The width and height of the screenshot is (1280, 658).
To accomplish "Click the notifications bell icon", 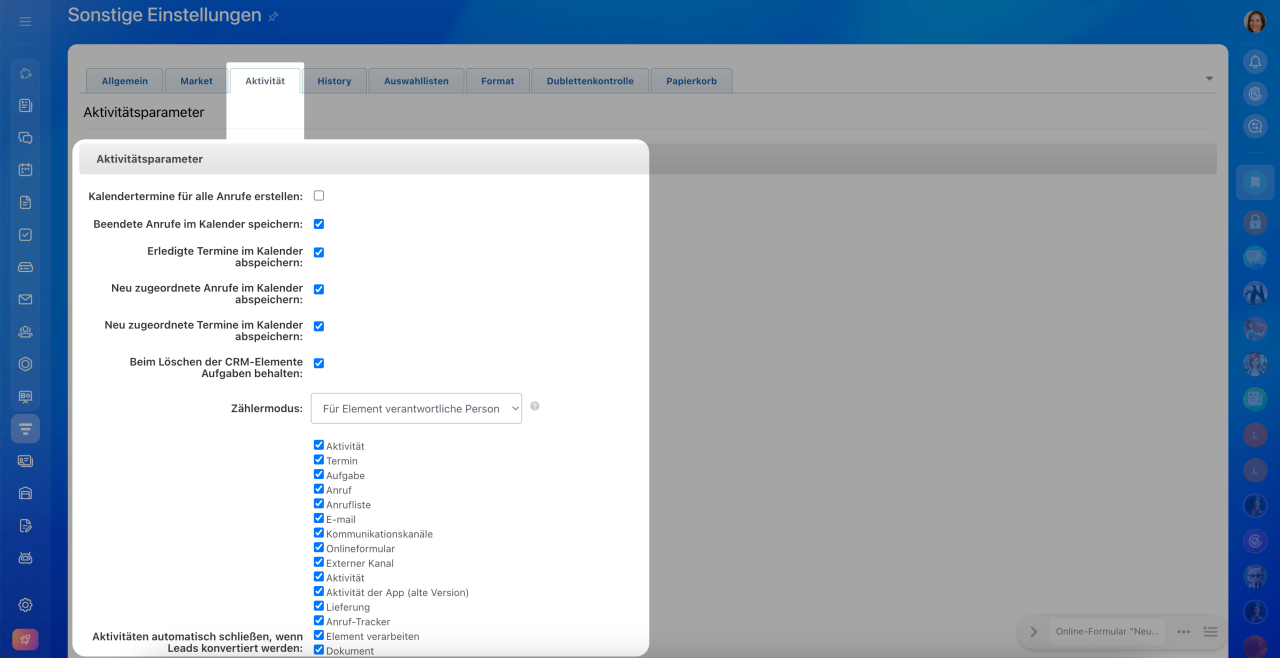I will click(x=1255, y=62).
